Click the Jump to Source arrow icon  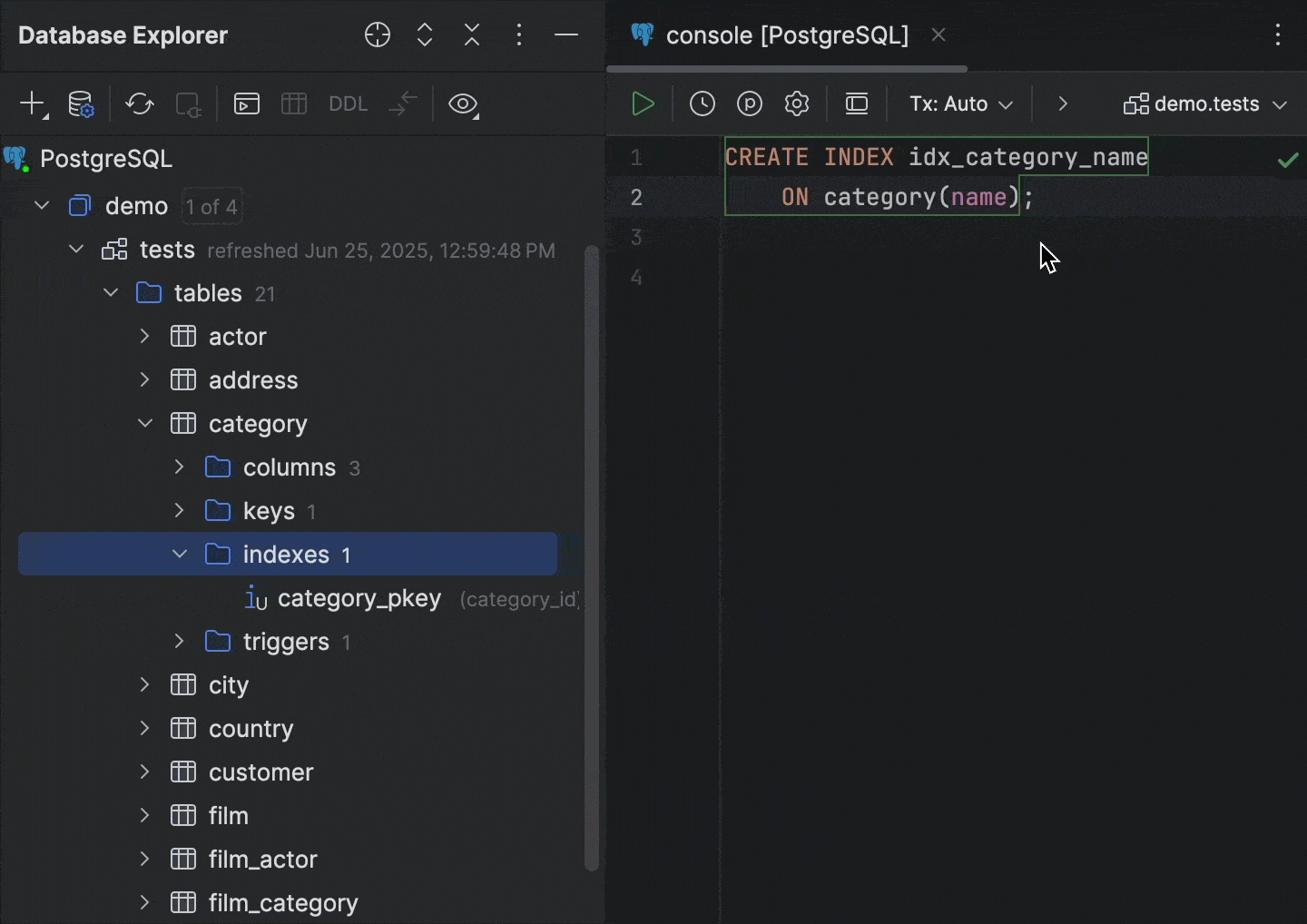[x=403, y=104]
